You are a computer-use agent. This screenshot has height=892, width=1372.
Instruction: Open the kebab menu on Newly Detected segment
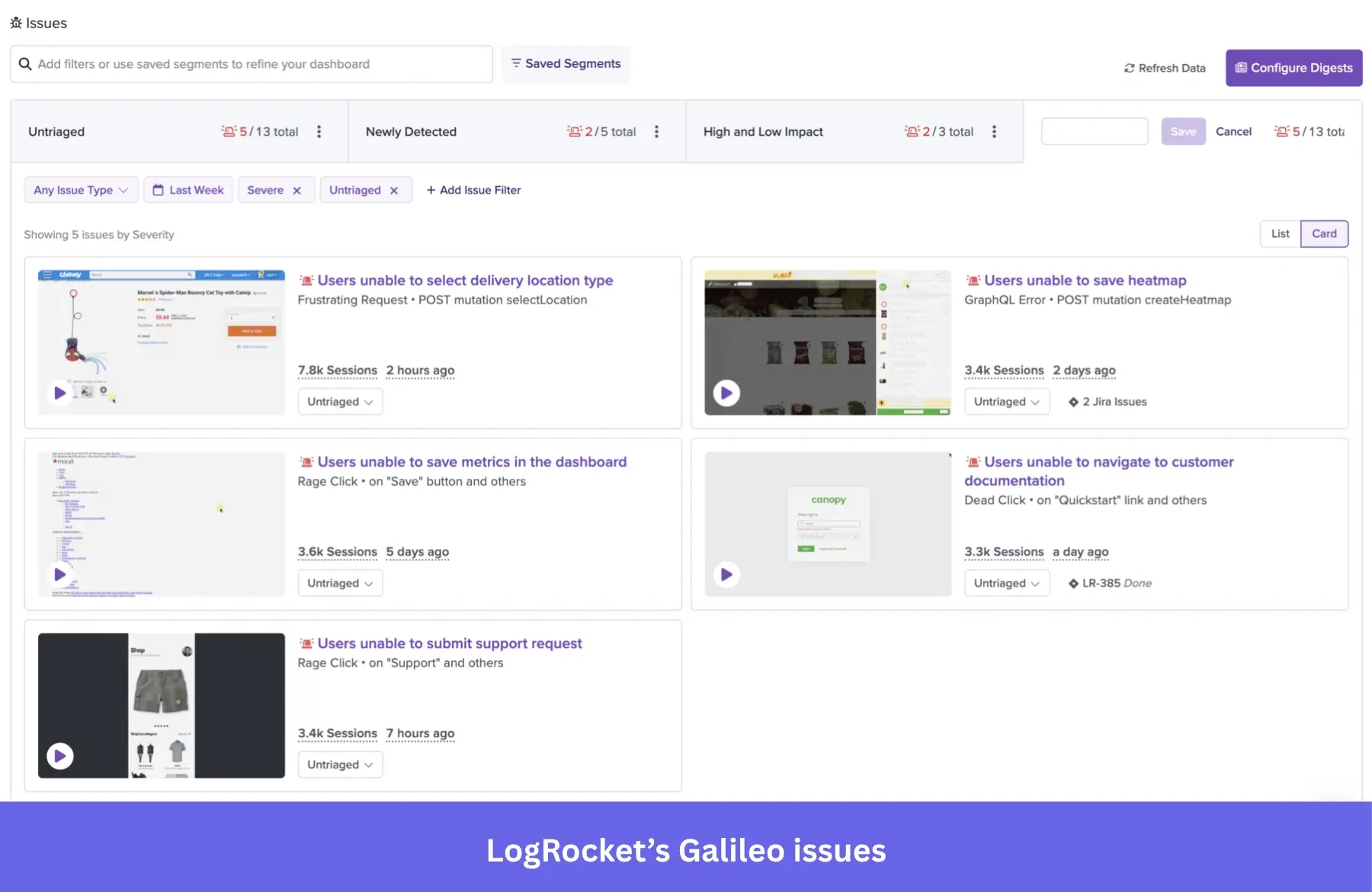click(657, 131)
